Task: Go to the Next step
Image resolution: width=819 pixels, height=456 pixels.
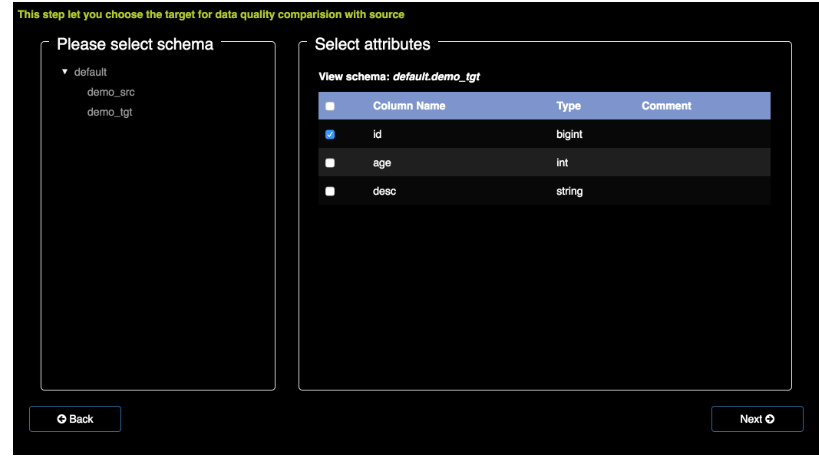Action: 757,419
